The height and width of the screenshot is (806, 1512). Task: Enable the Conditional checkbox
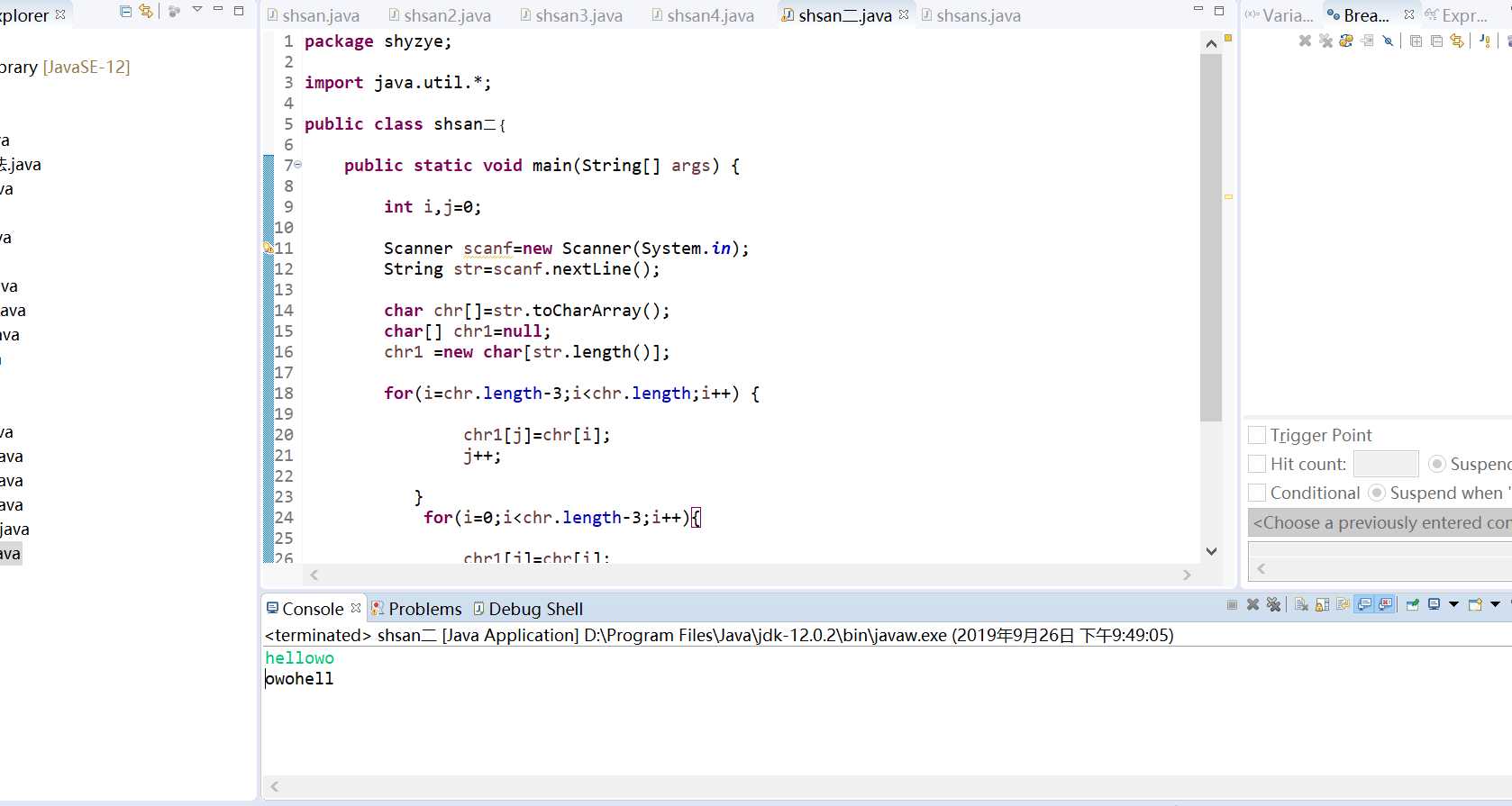pos(1257,493)
